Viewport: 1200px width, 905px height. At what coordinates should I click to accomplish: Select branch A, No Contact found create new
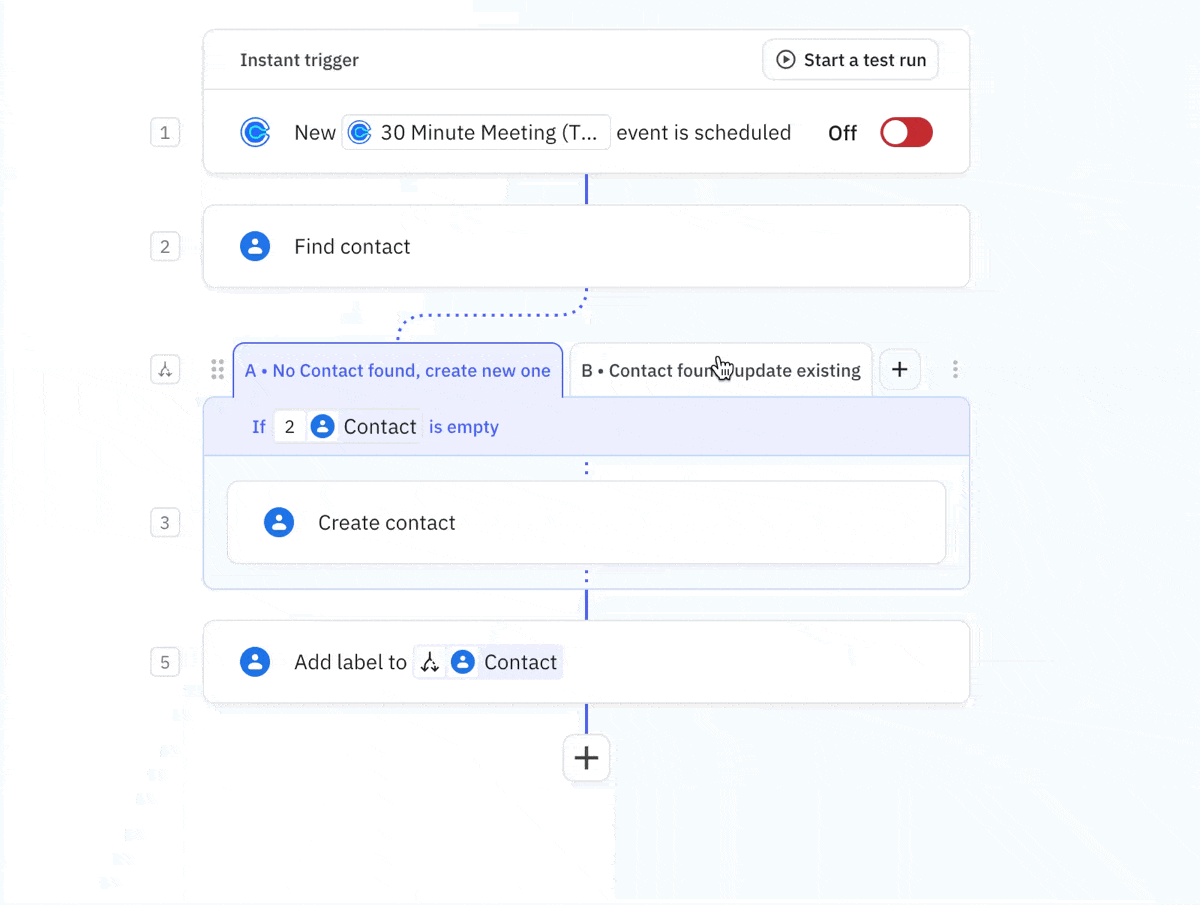(x=398, y=369)
